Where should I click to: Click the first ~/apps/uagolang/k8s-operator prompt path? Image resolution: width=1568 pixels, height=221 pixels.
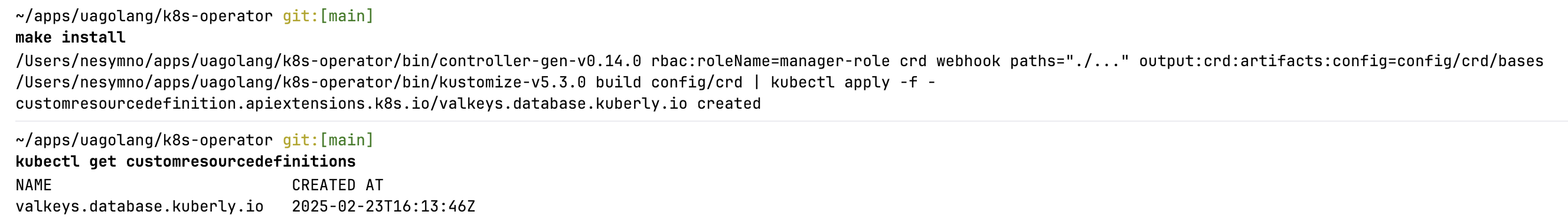(144, 17)
